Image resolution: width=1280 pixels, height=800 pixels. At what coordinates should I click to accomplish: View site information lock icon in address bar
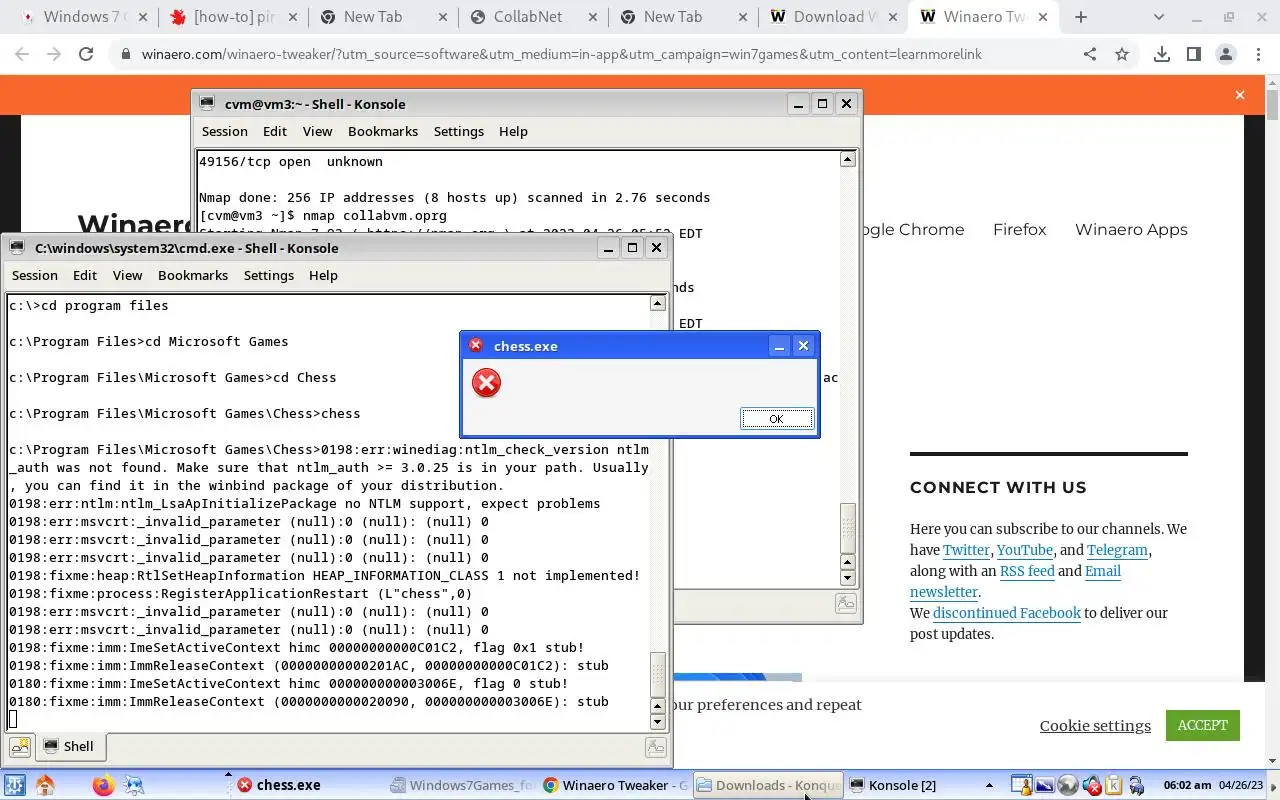[126, 55]
